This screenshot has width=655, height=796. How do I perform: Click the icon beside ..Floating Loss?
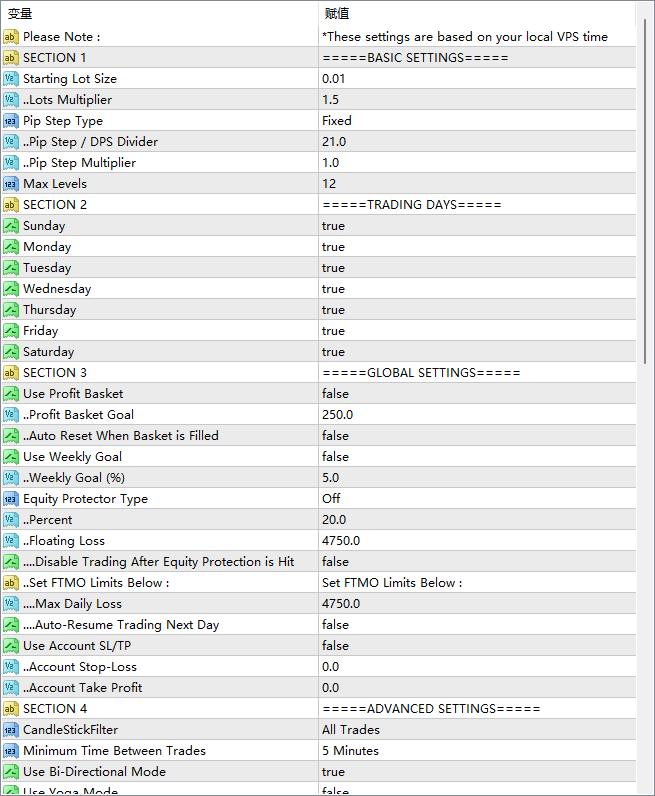coord(11,541)
